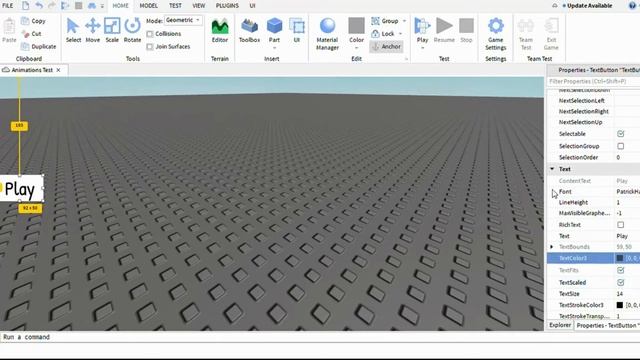Open the FILE menu

point(8,6)
